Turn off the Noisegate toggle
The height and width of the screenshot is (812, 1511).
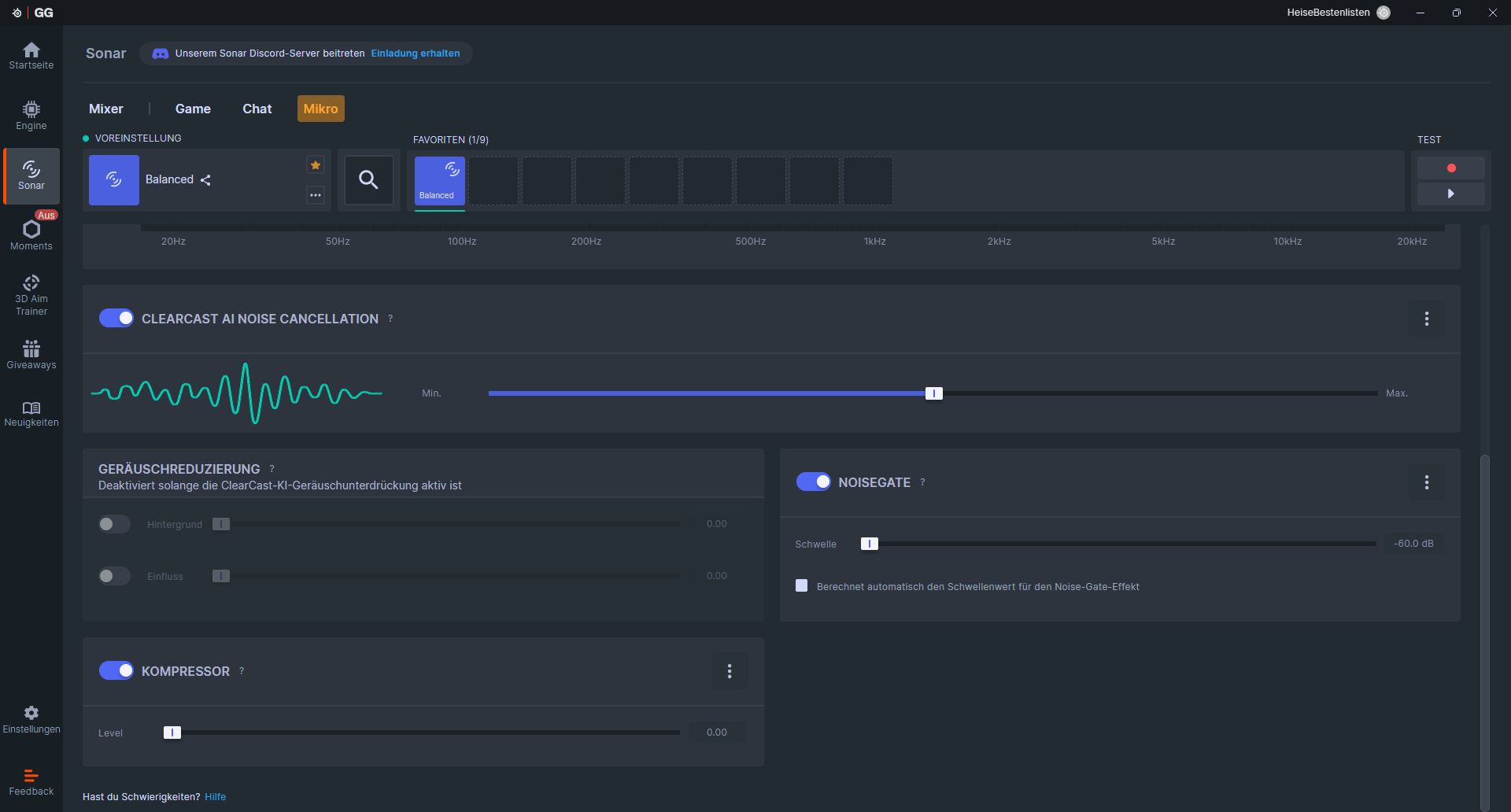click(813, 482)
